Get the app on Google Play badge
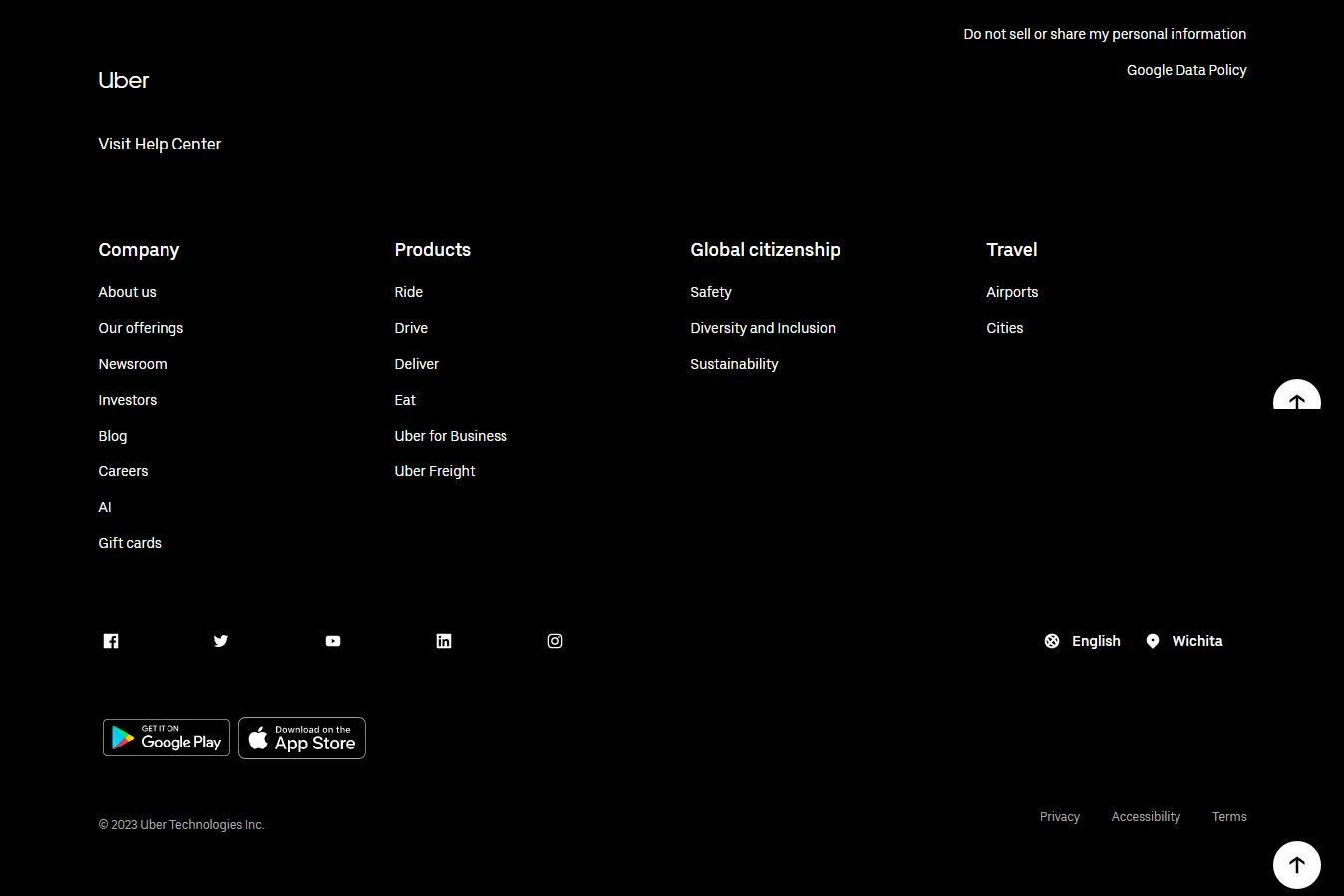The height and width of the screenshot is (896, 1344). coord(167,738)
